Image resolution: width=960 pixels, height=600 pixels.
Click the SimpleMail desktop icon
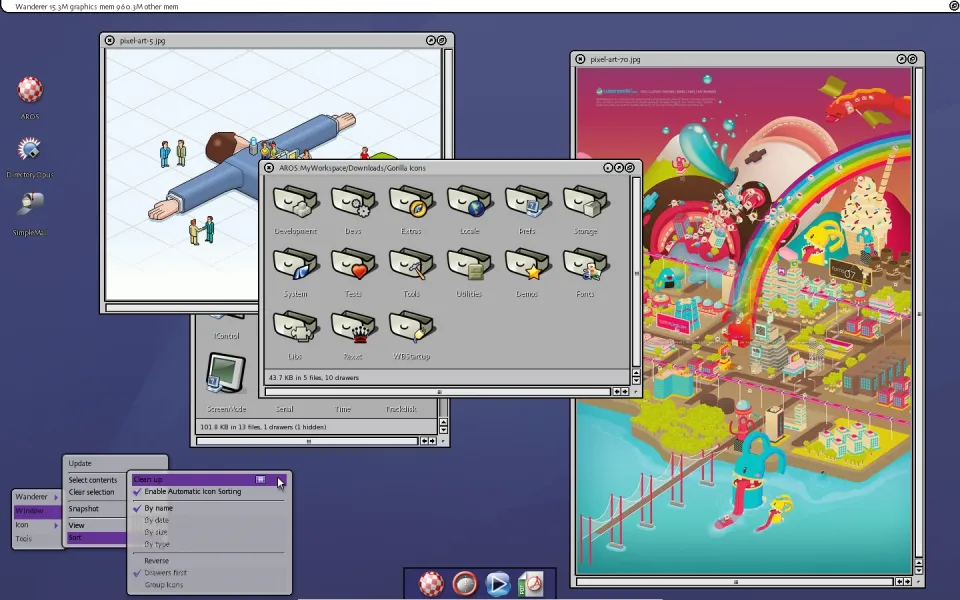(x=30, y=206)
